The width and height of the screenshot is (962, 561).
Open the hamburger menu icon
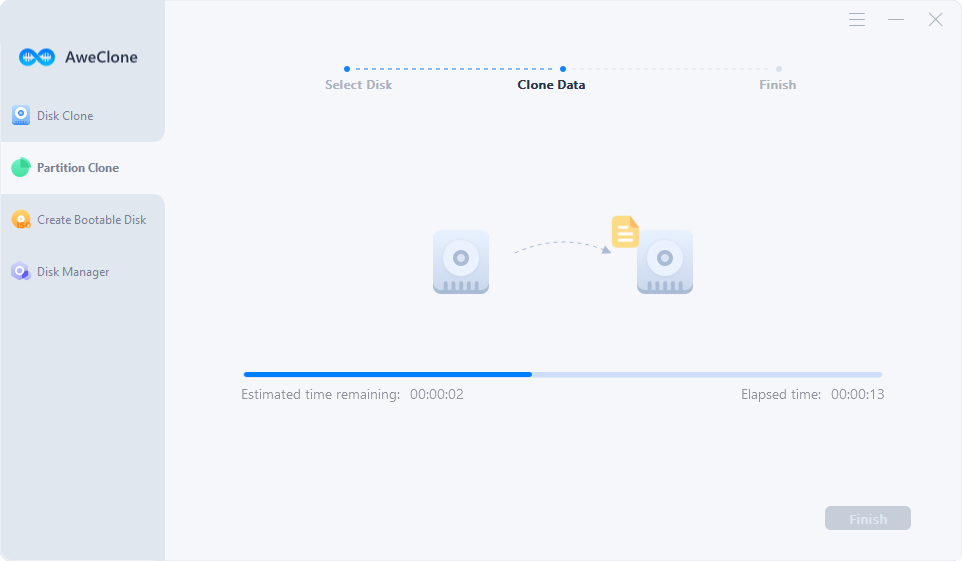[857, 20]
